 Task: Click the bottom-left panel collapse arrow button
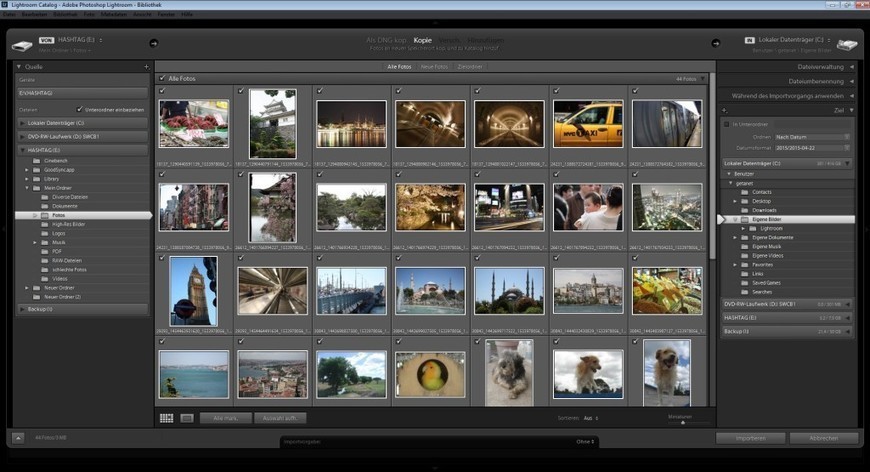click(x=18, y=438)
